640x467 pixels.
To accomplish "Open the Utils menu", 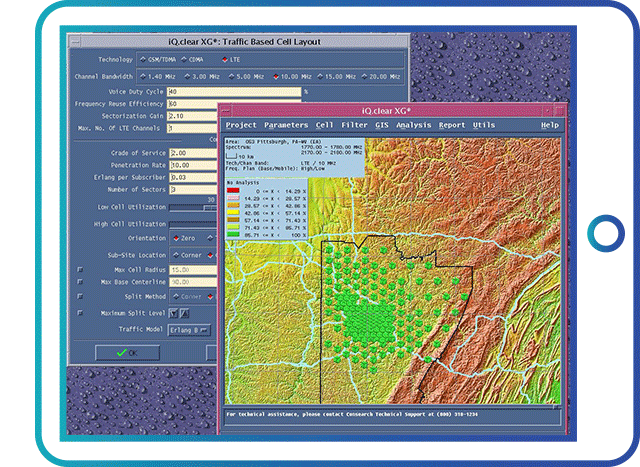I will (484, 125).
